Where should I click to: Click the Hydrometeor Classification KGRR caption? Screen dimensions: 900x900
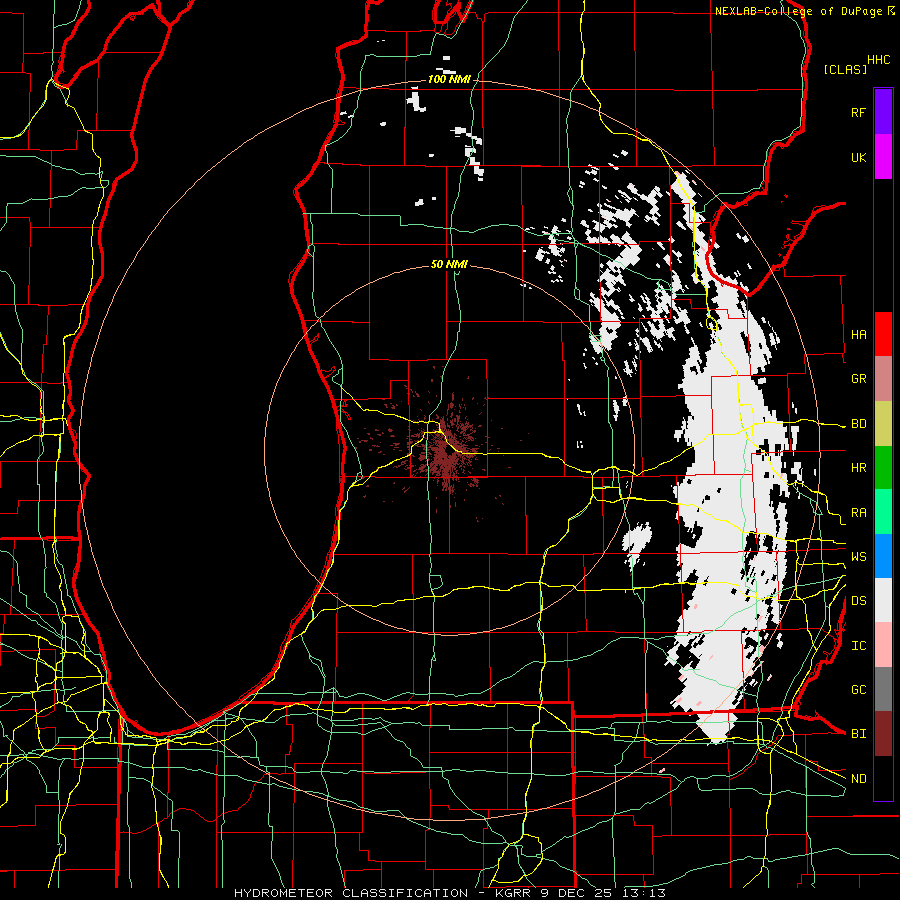click(449, 893)
